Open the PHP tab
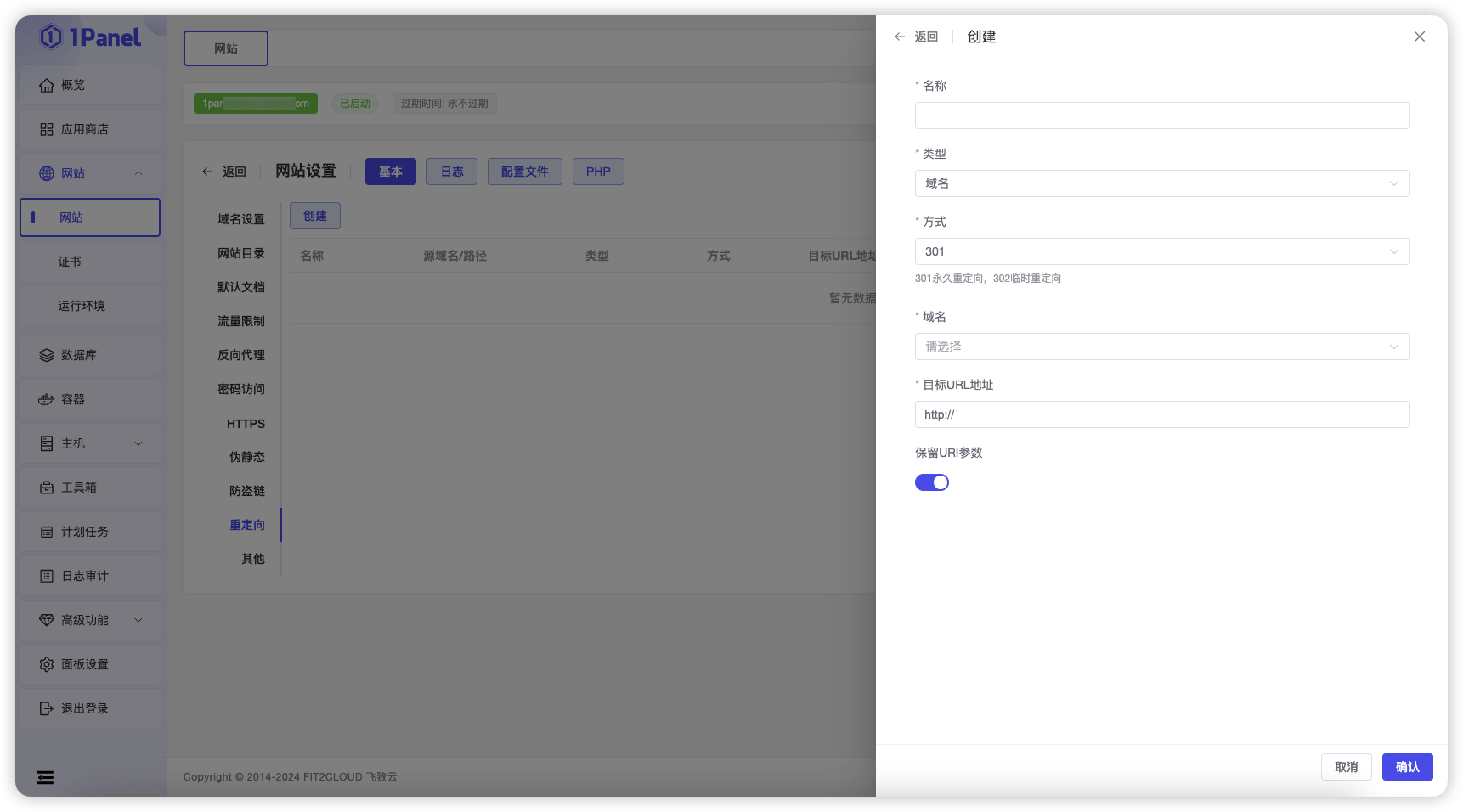The height and width of the screenshot is (812, 1463). point(598,171)
